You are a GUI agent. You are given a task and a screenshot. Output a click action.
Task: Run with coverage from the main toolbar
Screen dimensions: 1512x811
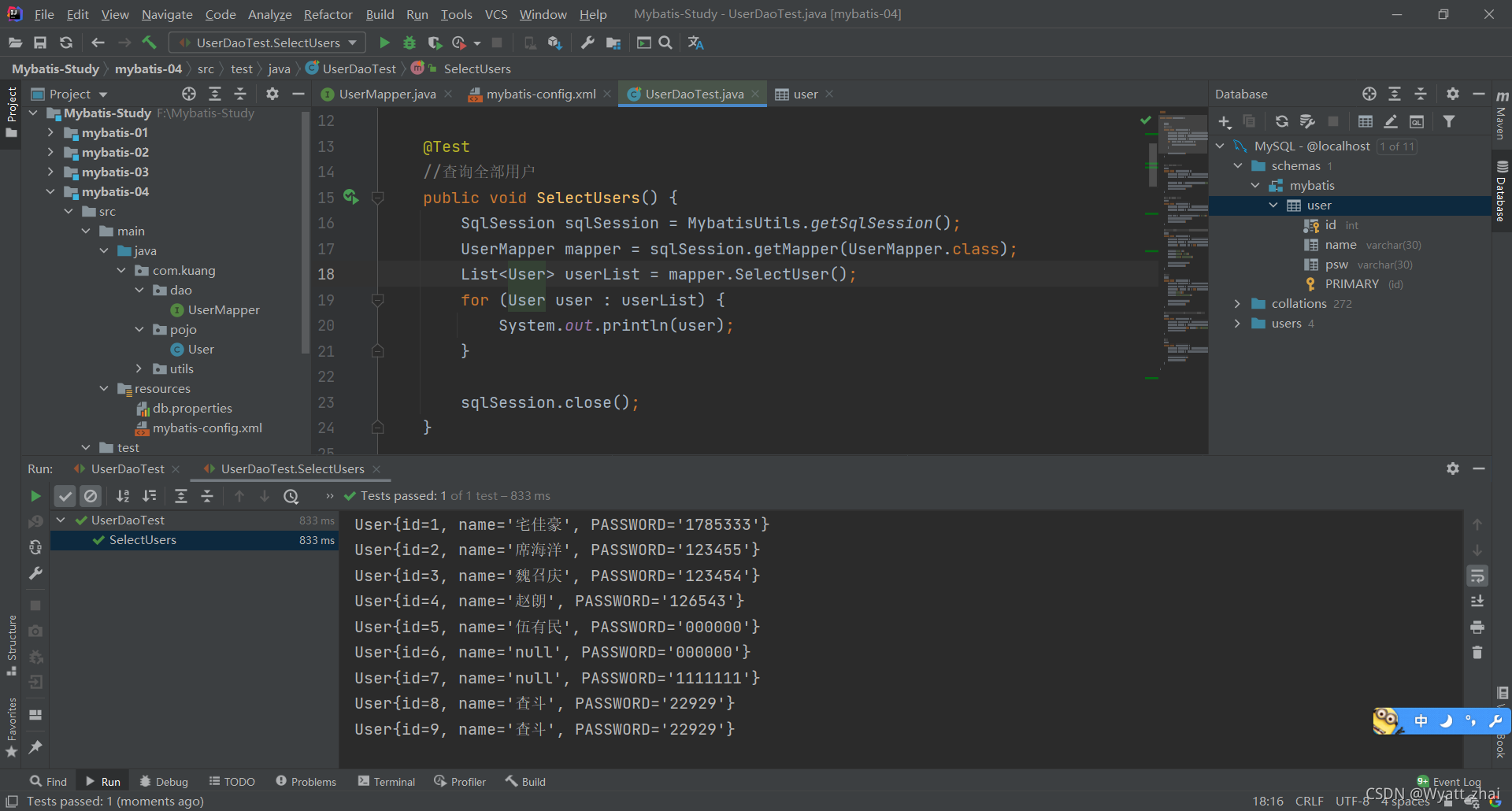435,43
